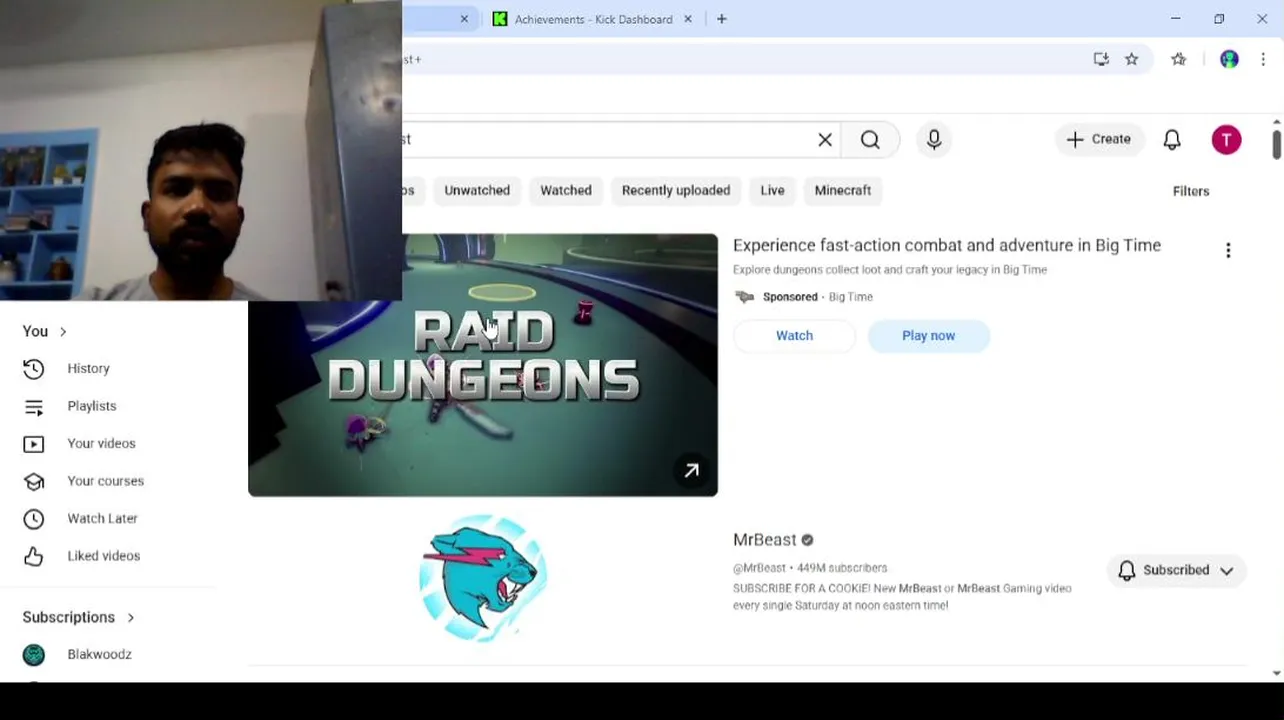Click the install app icon in the address bar
This screenshot has height=720, width=1284.
[1101, 59]
